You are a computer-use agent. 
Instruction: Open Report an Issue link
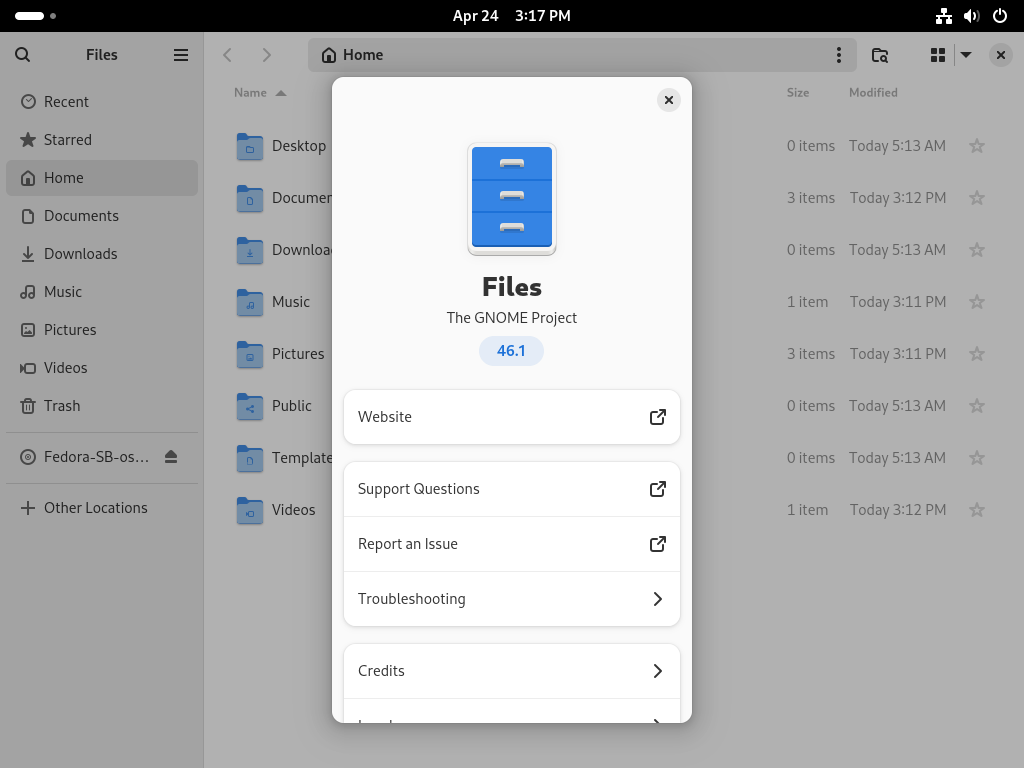[x=512, y=544]
